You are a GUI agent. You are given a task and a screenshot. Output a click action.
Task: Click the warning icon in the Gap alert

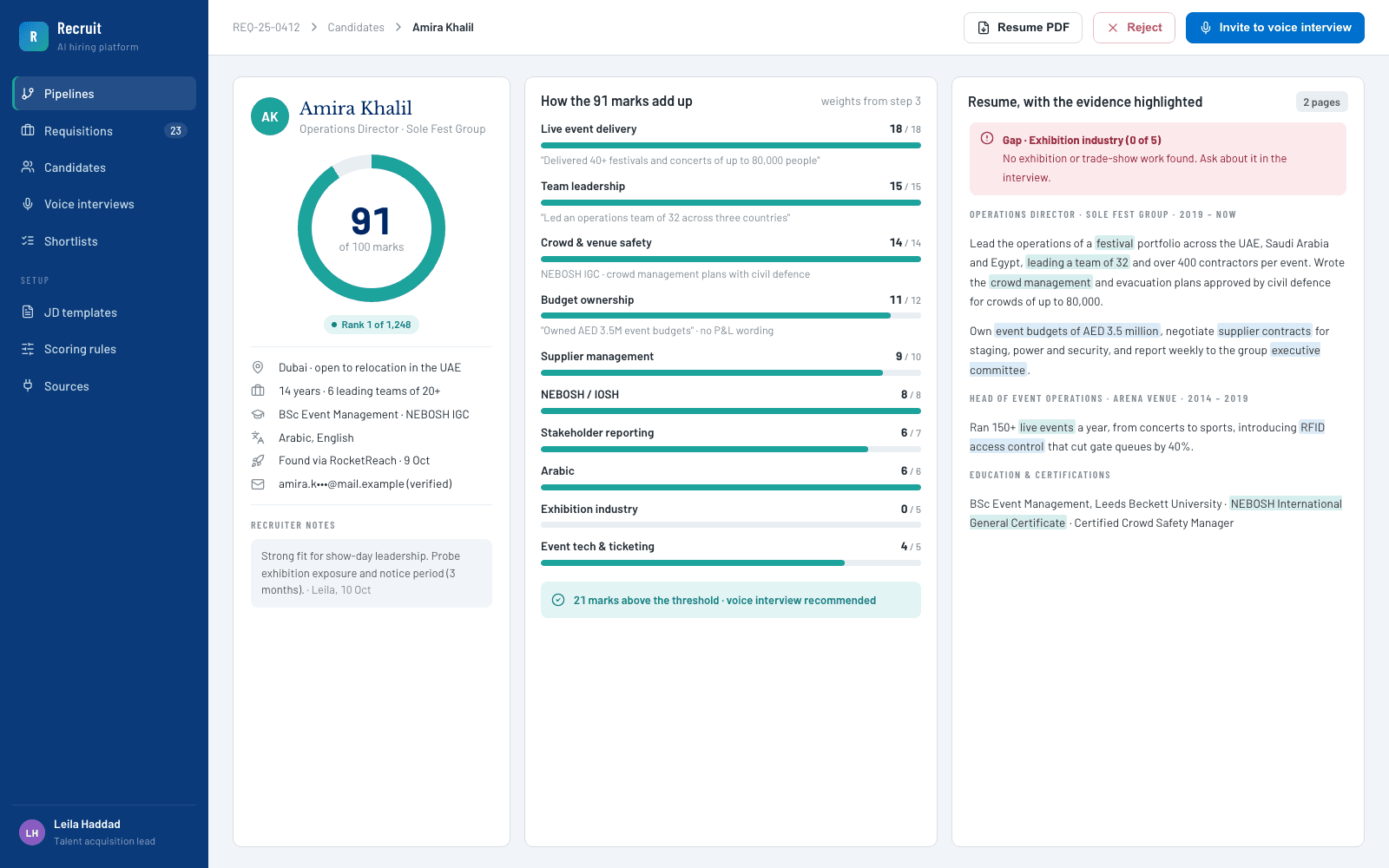(x=987, y=138)
